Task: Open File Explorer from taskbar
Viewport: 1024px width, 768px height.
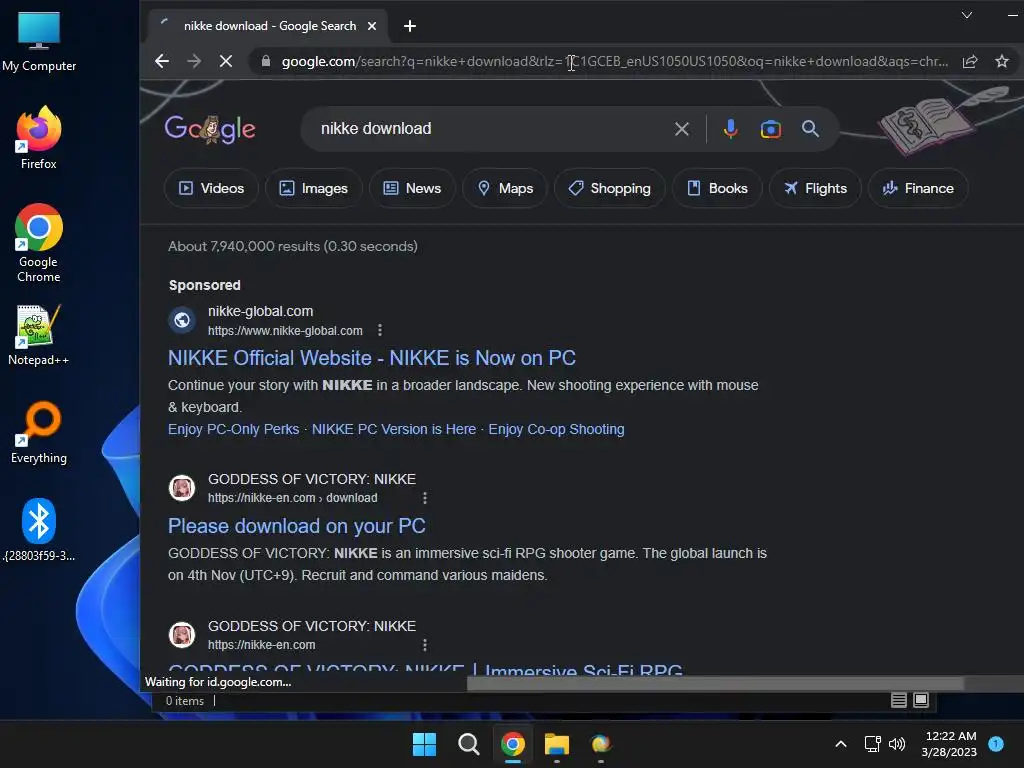Action: click(556, 744)
